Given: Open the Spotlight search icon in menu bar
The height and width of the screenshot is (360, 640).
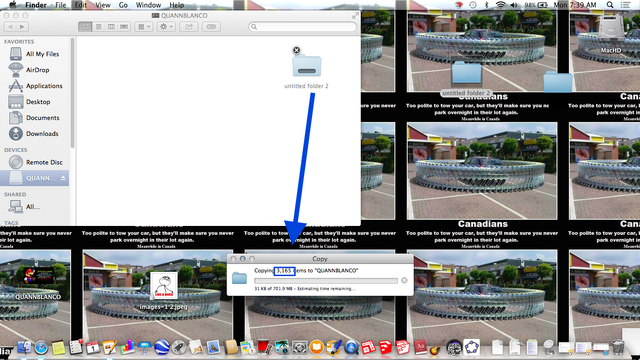Looking at the screenshot, I should [610, 5].
